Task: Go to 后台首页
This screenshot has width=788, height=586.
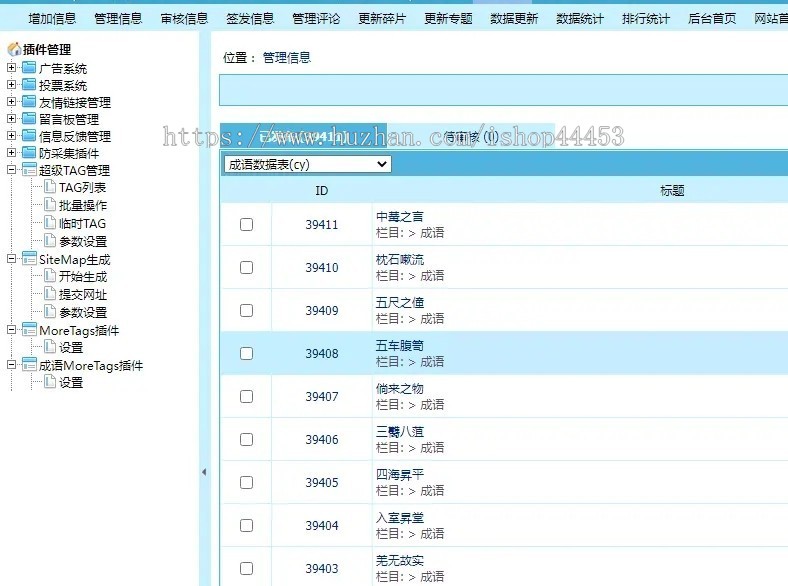Action: [712, 19]
